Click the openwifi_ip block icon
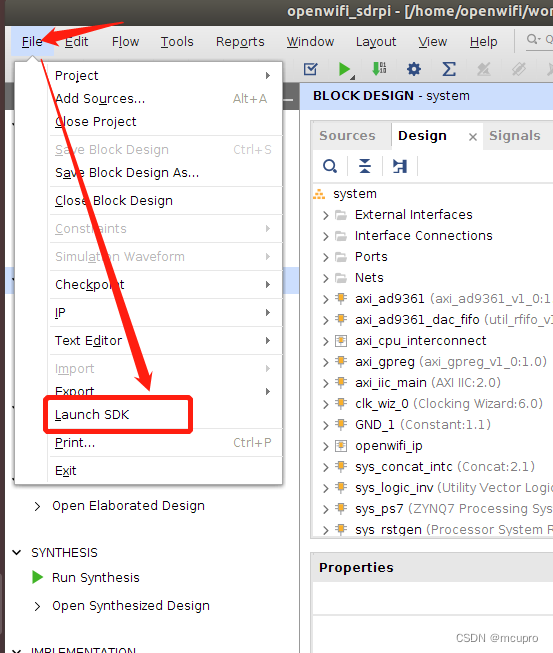The height and width of the screenshot is (653, 553). tap(341, 446)
